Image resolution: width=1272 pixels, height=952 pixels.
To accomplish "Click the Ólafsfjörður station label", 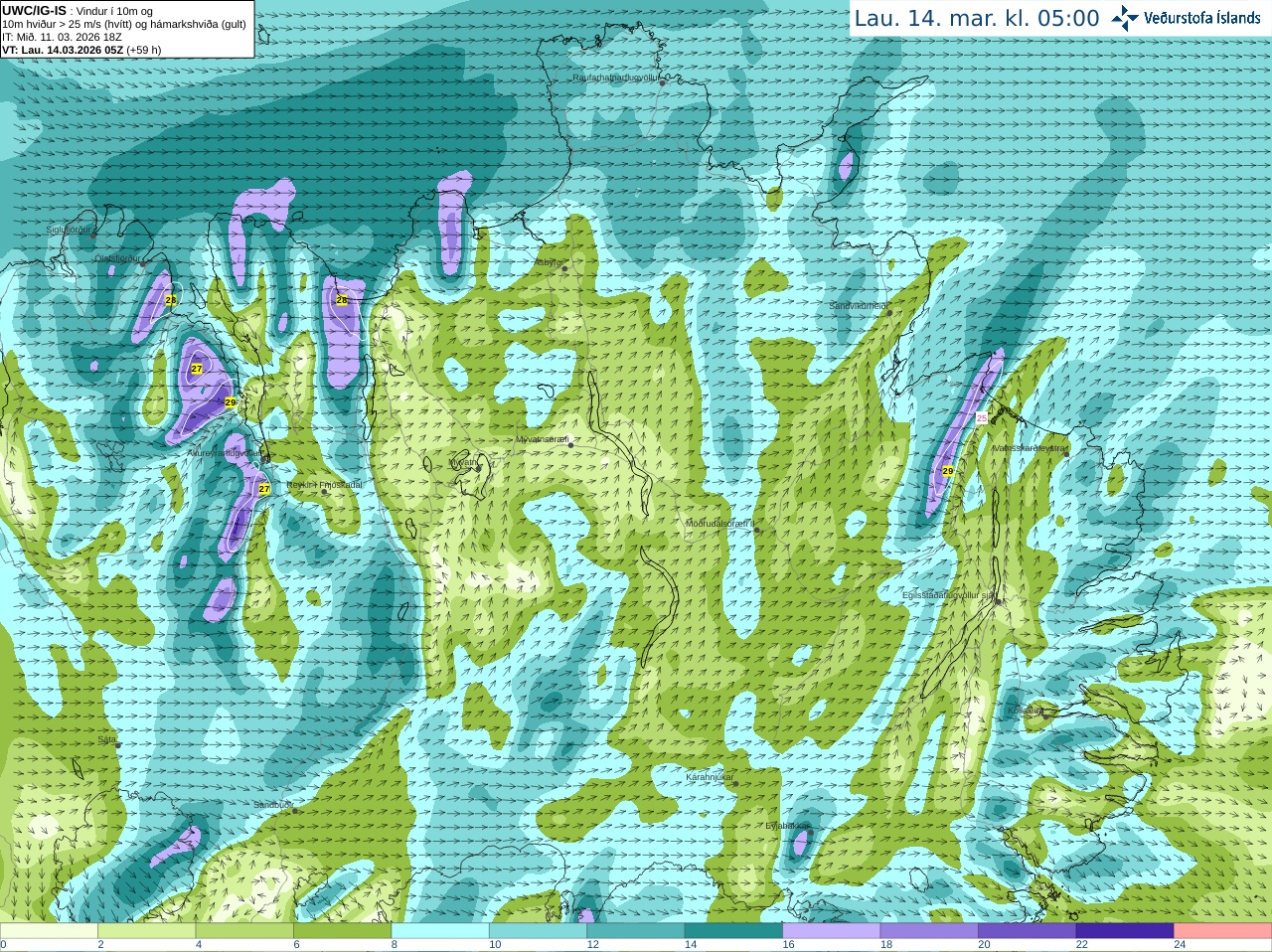I will click(x=119, y=258).
